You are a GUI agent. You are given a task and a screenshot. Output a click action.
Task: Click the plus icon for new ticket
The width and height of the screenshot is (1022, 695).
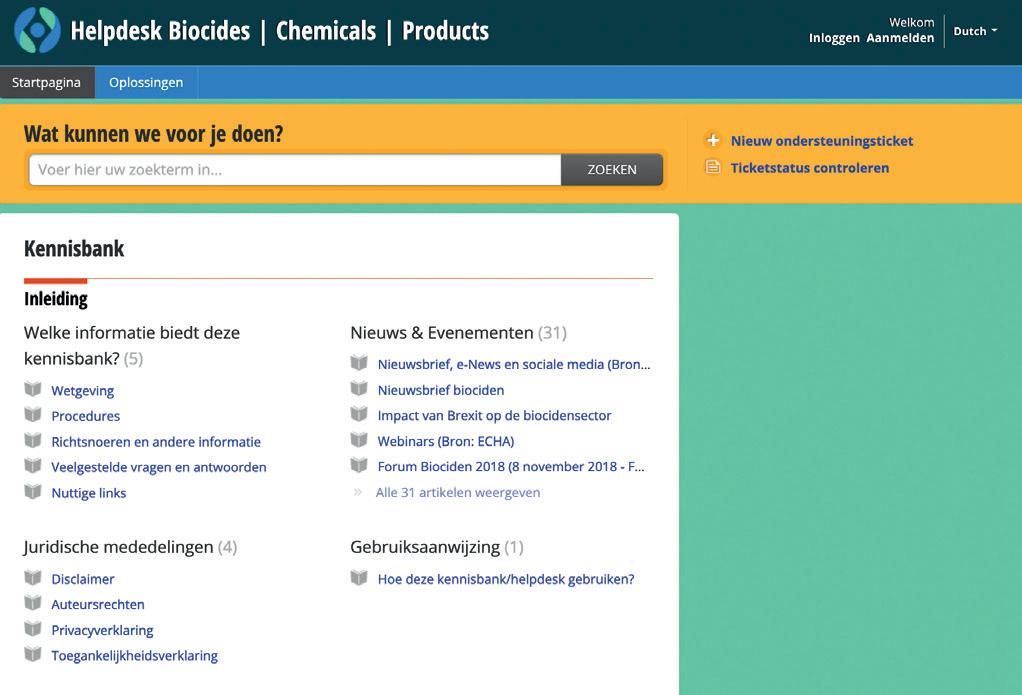click(x=713, y=141)
